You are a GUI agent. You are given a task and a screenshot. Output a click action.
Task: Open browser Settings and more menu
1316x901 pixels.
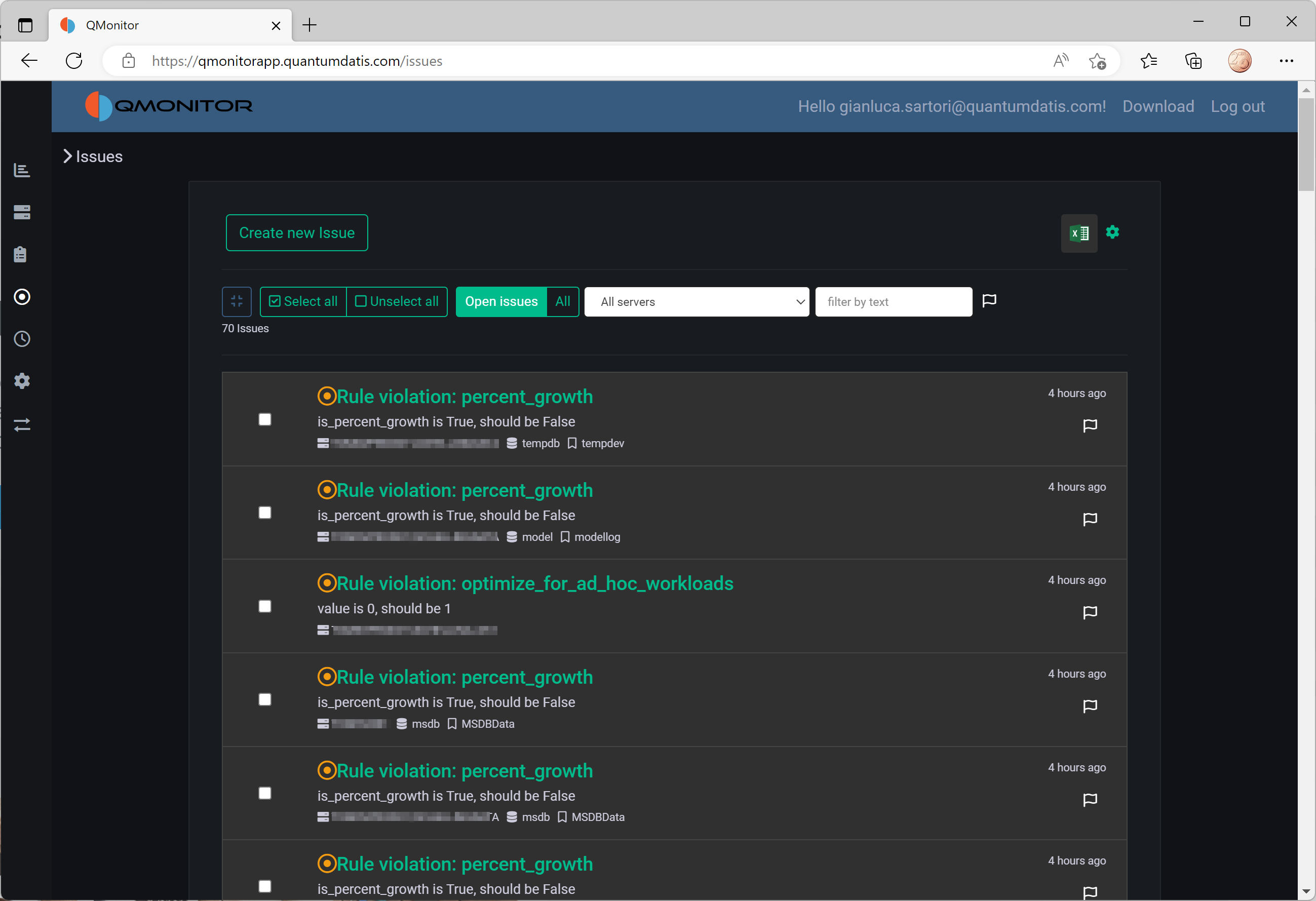(1286, 61)
